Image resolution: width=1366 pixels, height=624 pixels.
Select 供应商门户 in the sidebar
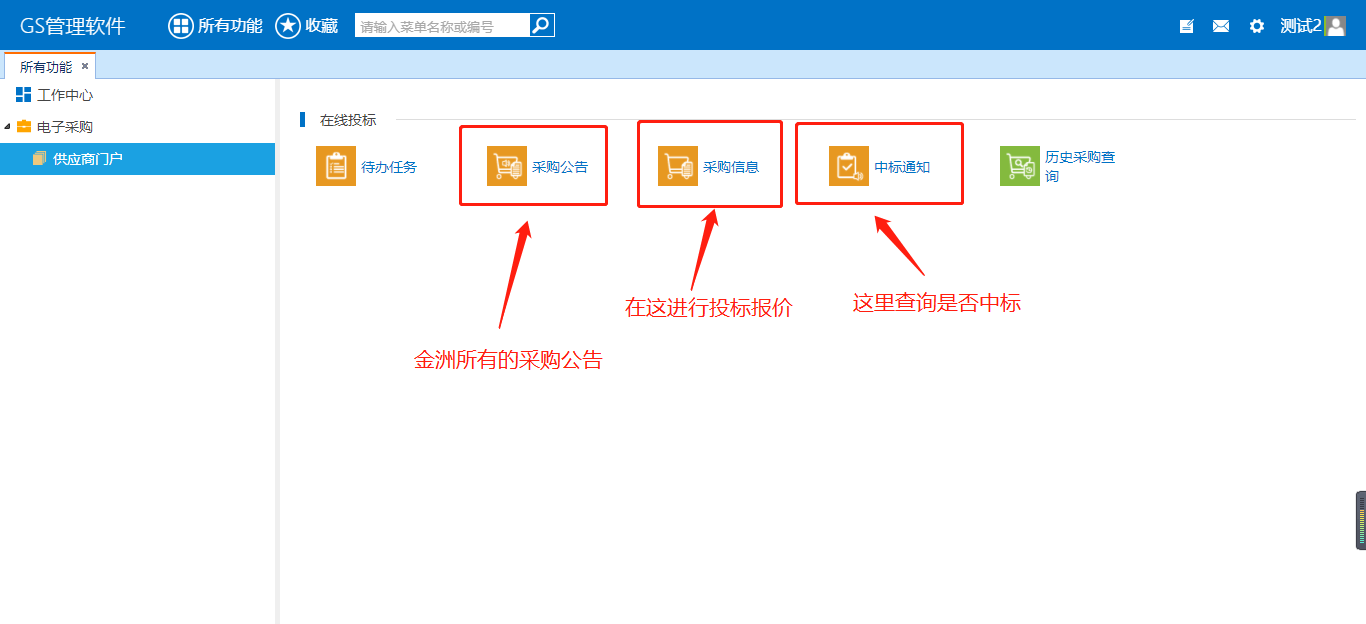[x=137, y=159]
